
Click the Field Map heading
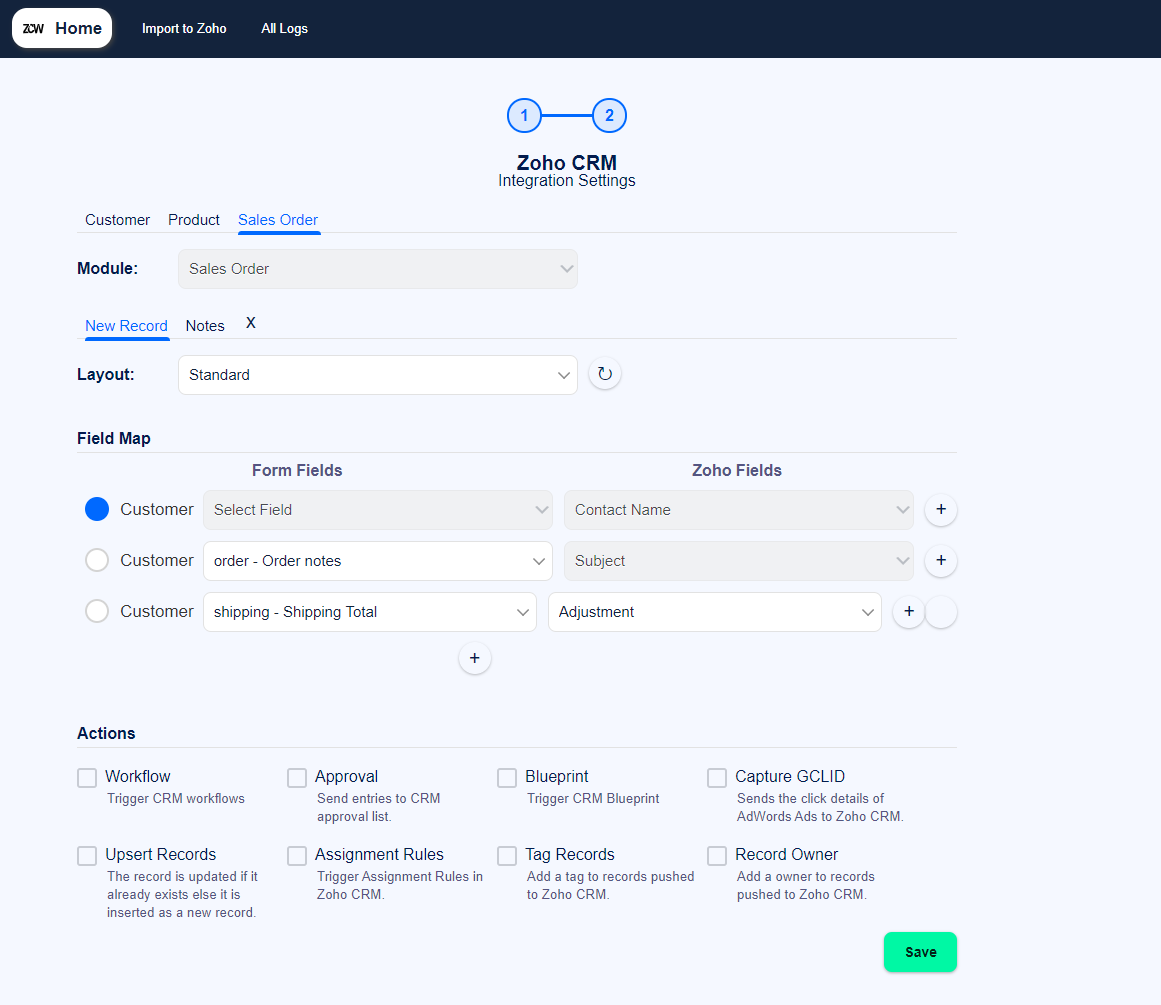tap(114, 438)
